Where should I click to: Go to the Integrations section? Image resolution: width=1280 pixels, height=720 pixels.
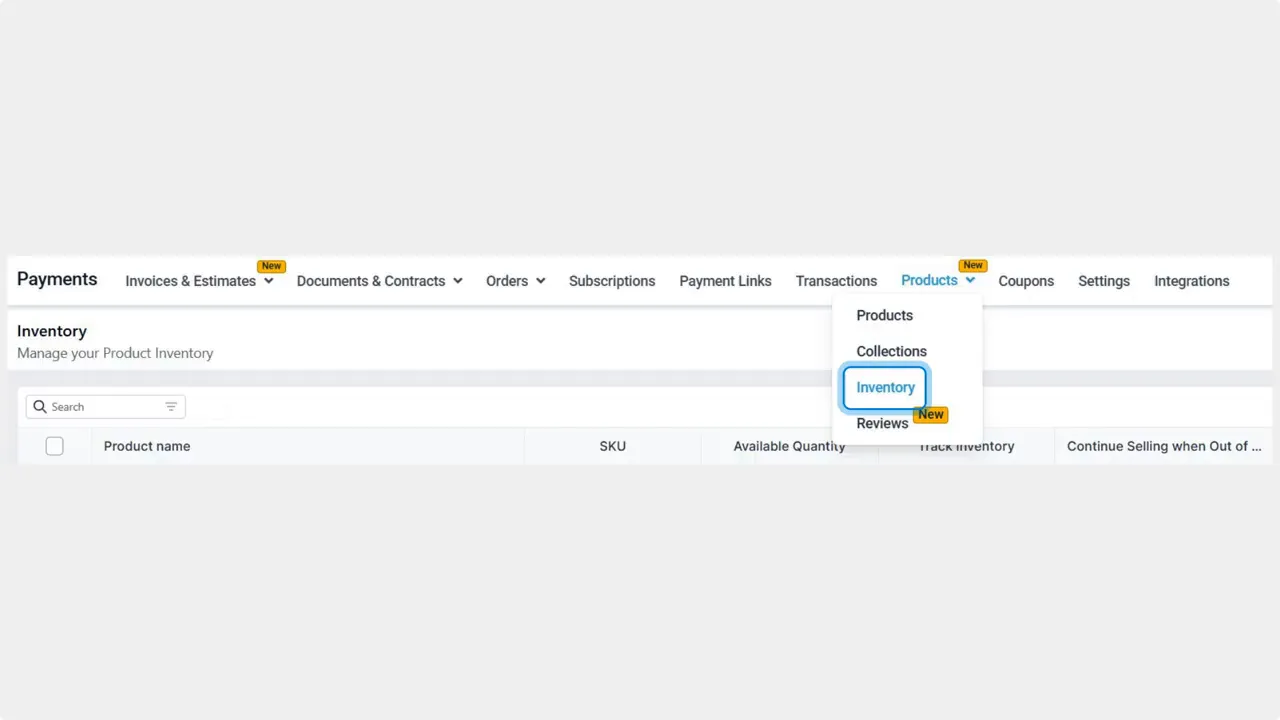tap(1191, 281)
